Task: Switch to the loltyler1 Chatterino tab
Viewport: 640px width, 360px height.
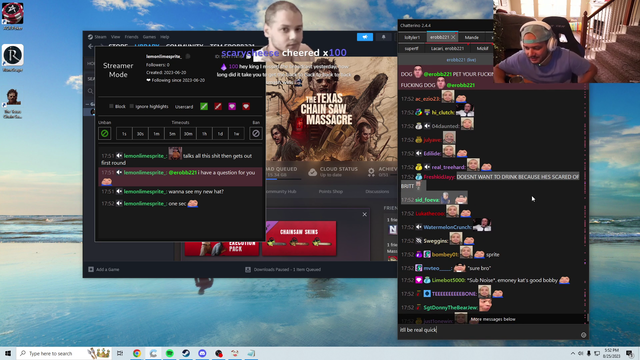Action: [x=412, y=37]
